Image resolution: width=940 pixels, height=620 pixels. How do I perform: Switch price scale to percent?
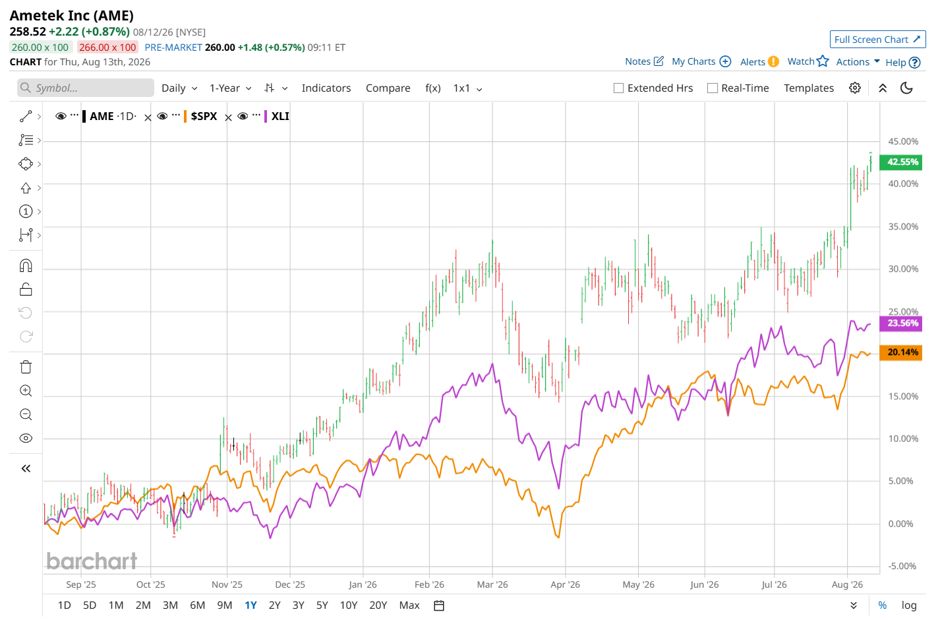coord(882,606)
